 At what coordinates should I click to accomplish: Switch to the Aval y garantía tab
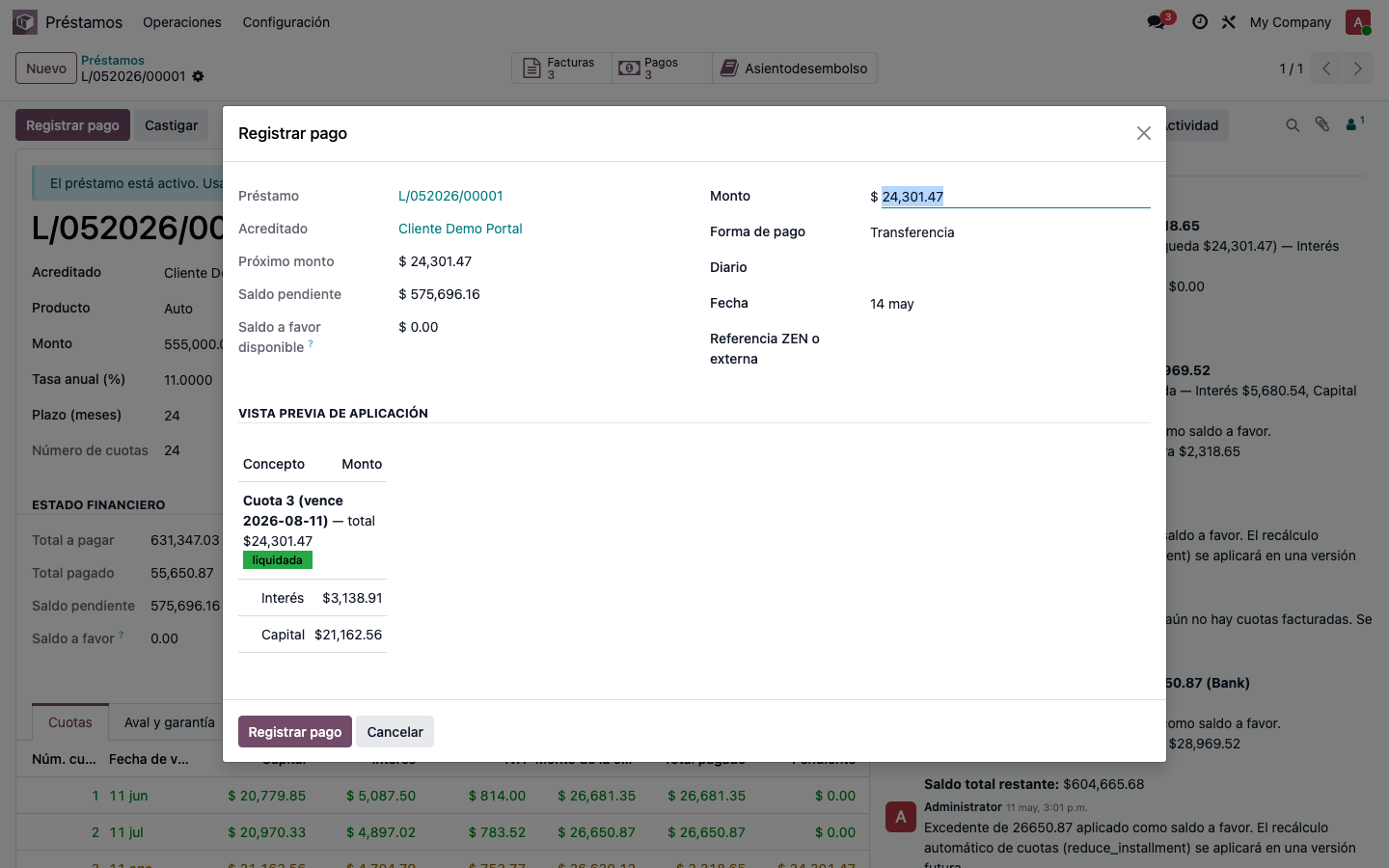click(x=169, y=722)
